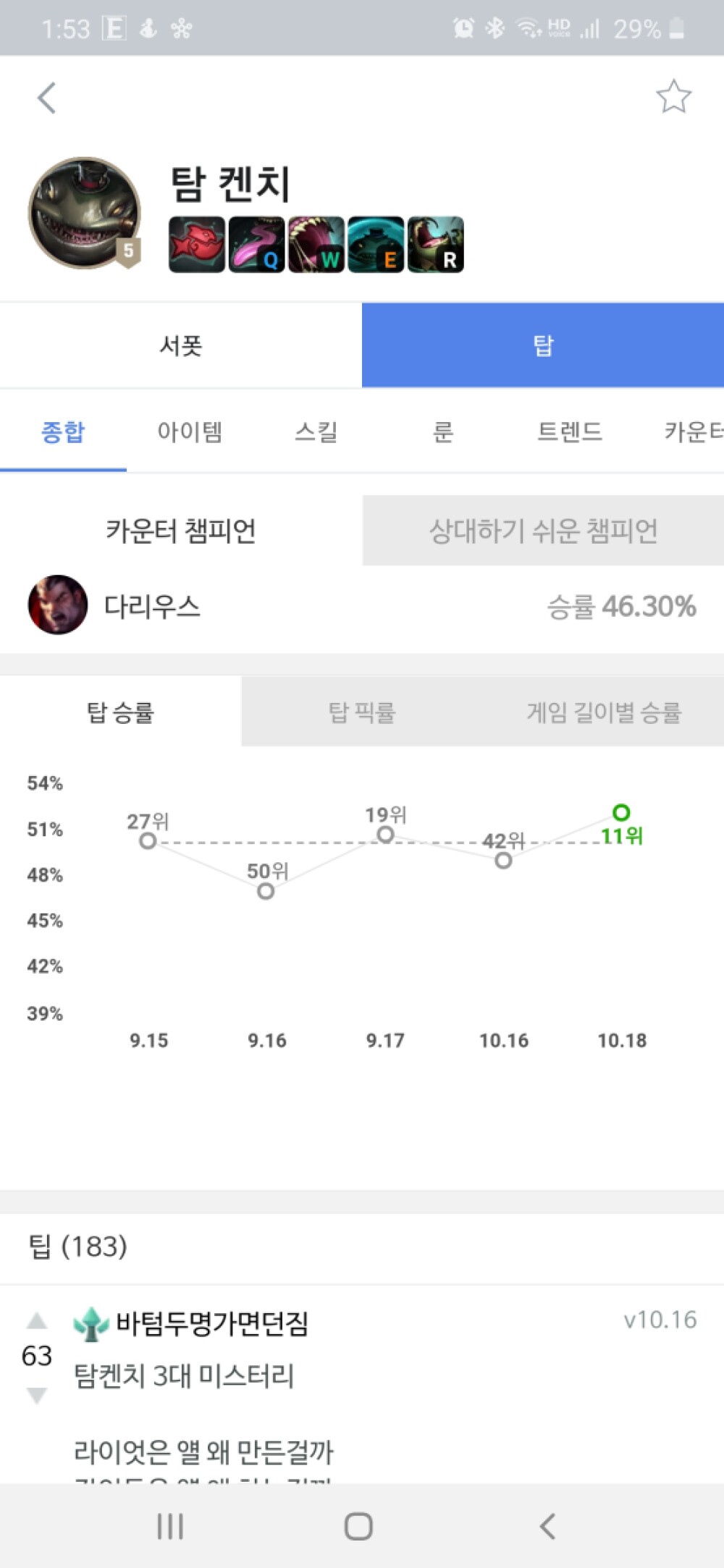Tap the Tahm Kench champion portrait

[x=84, y=213]
